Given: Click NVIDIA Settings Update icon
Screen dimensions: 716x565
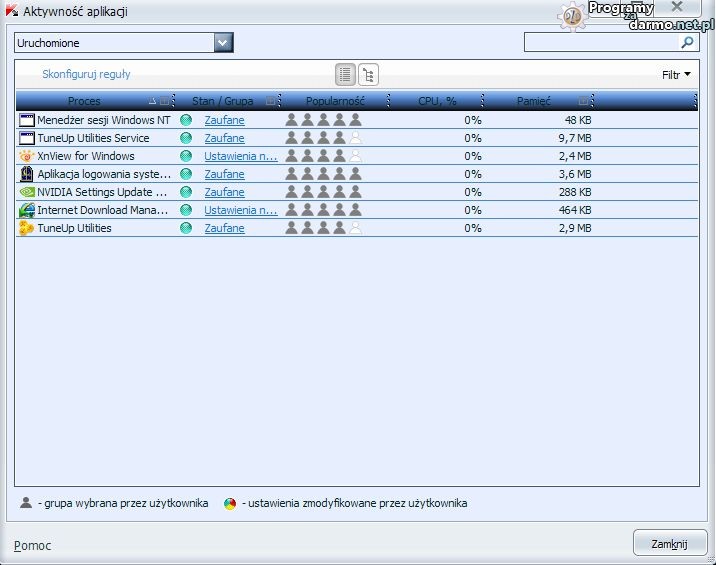Looking at the screenshot, I should point(27,192).
